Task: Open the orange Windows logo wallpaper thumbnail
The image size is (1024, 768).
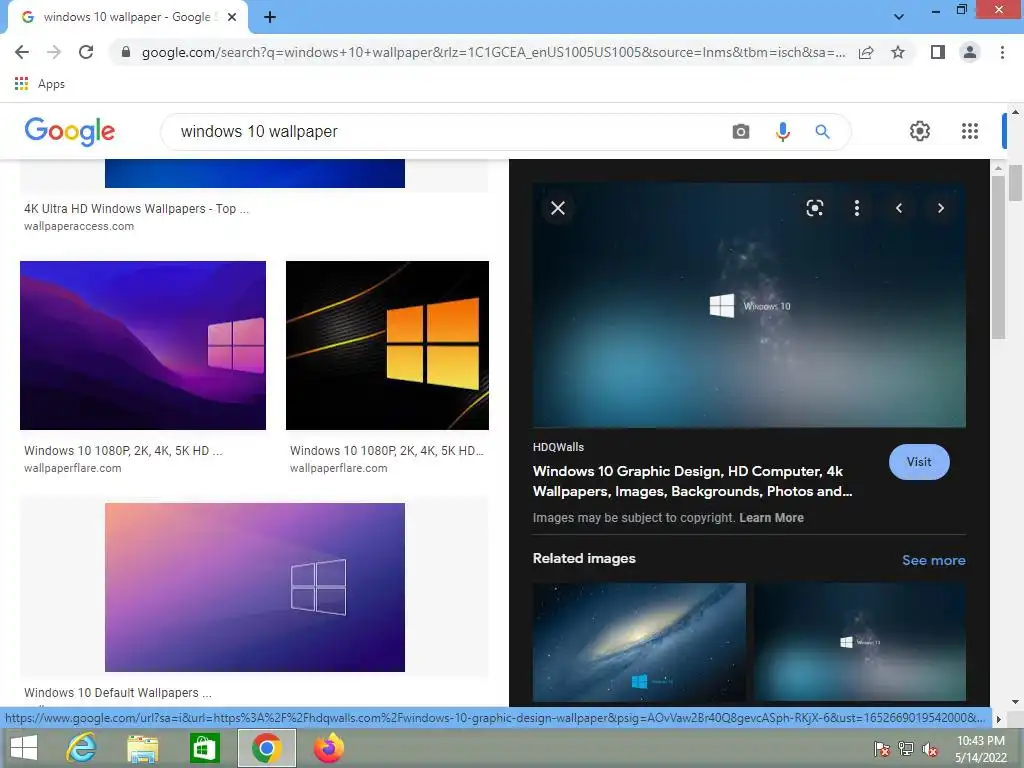Action: tap(387, 345)
